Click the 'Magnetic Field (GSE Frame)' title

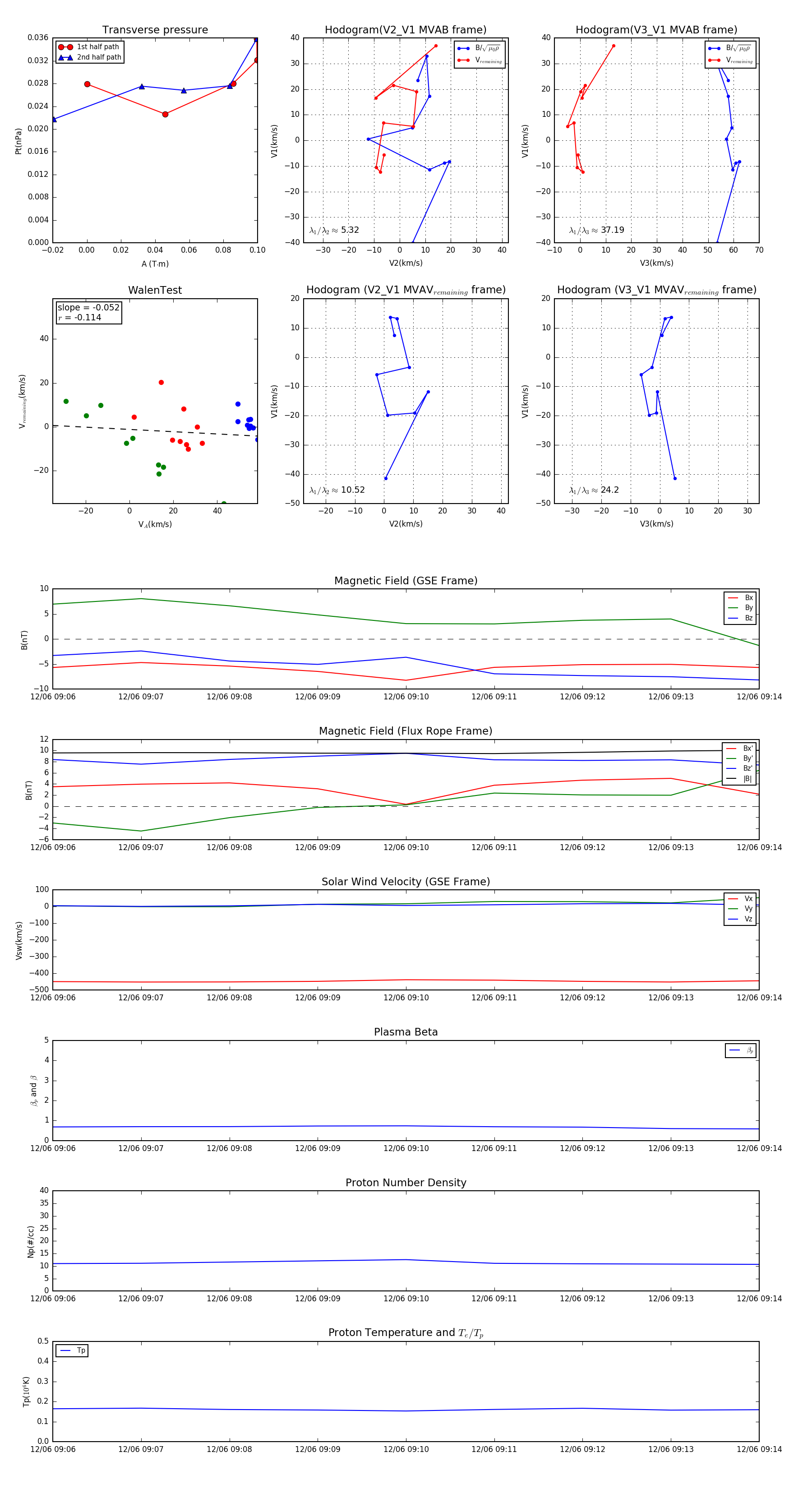click(406, 581)
